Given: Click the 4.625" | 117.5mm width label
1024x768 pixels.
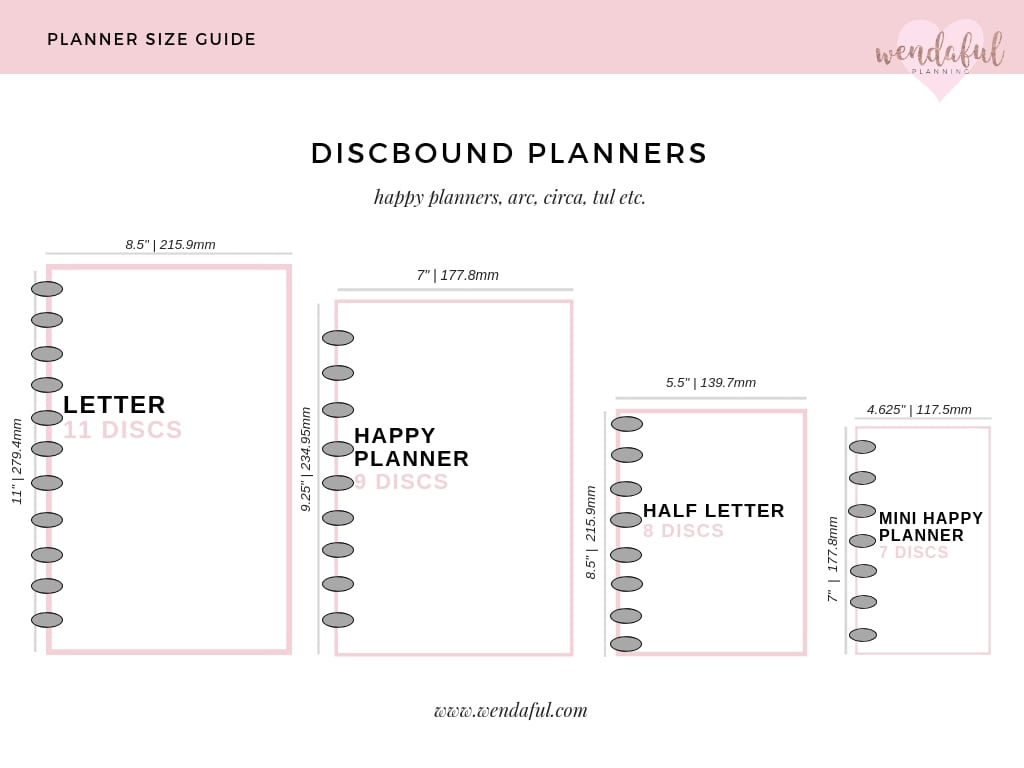Looking at the screenshot, I should [919, 409].
